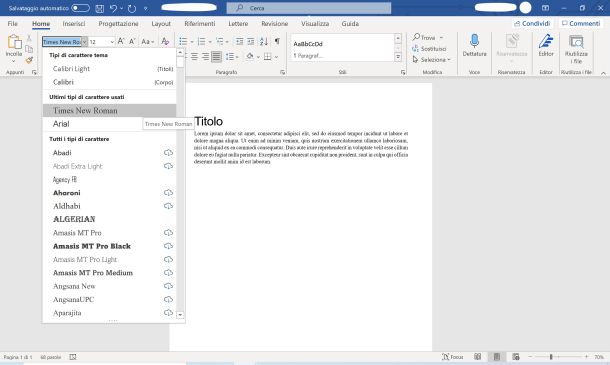Open the font size dropdown arrow
The width and height of the screenshot is (610, 365).
tap(112, 42)
